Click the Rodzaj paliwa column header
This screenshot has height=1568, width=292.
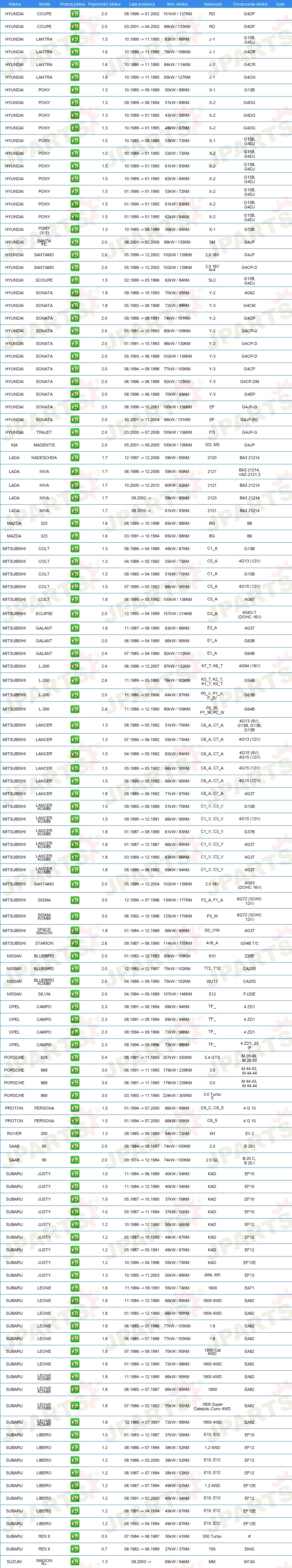point(72,4)
